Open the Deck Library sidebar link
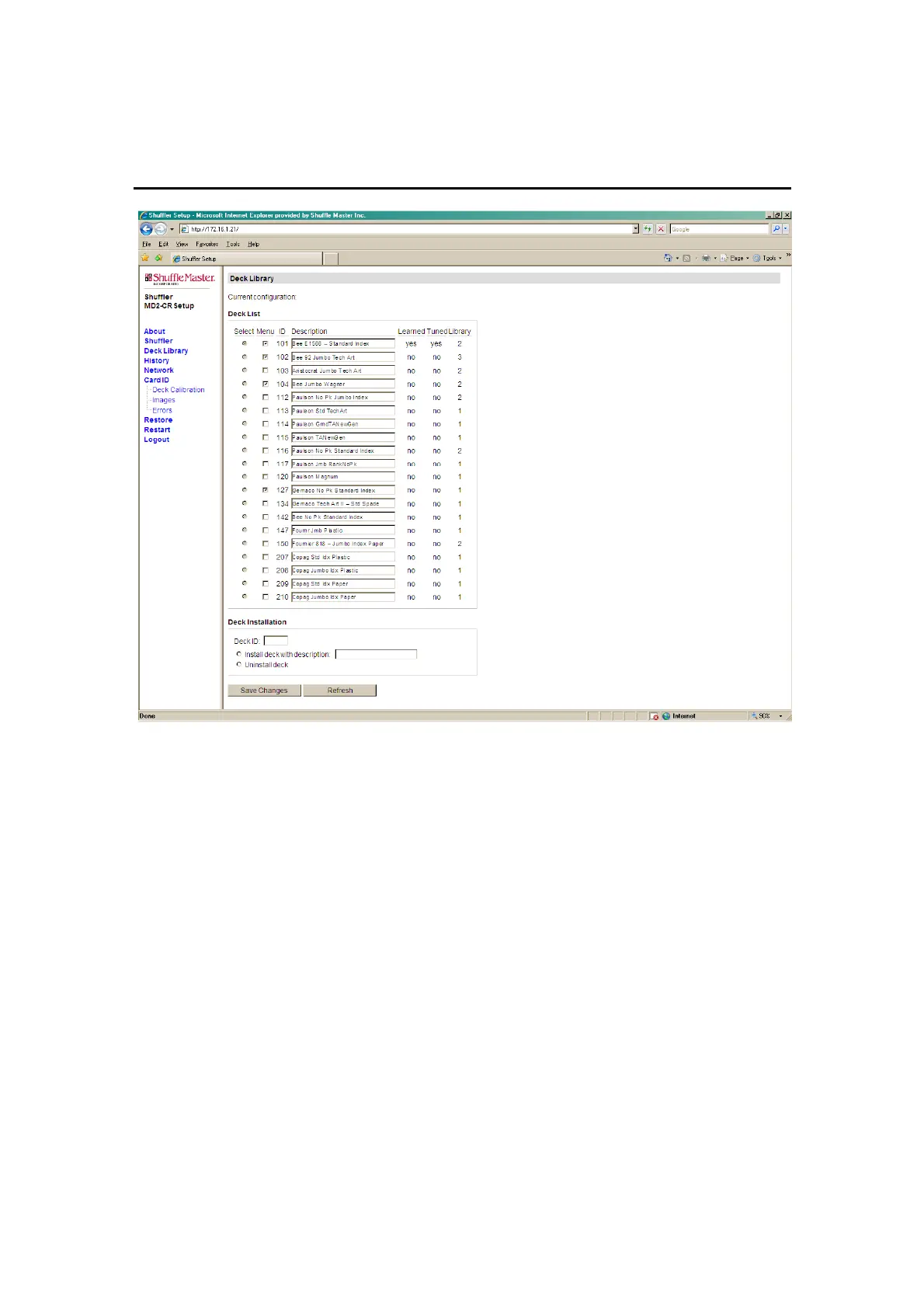 click(166, 351)
